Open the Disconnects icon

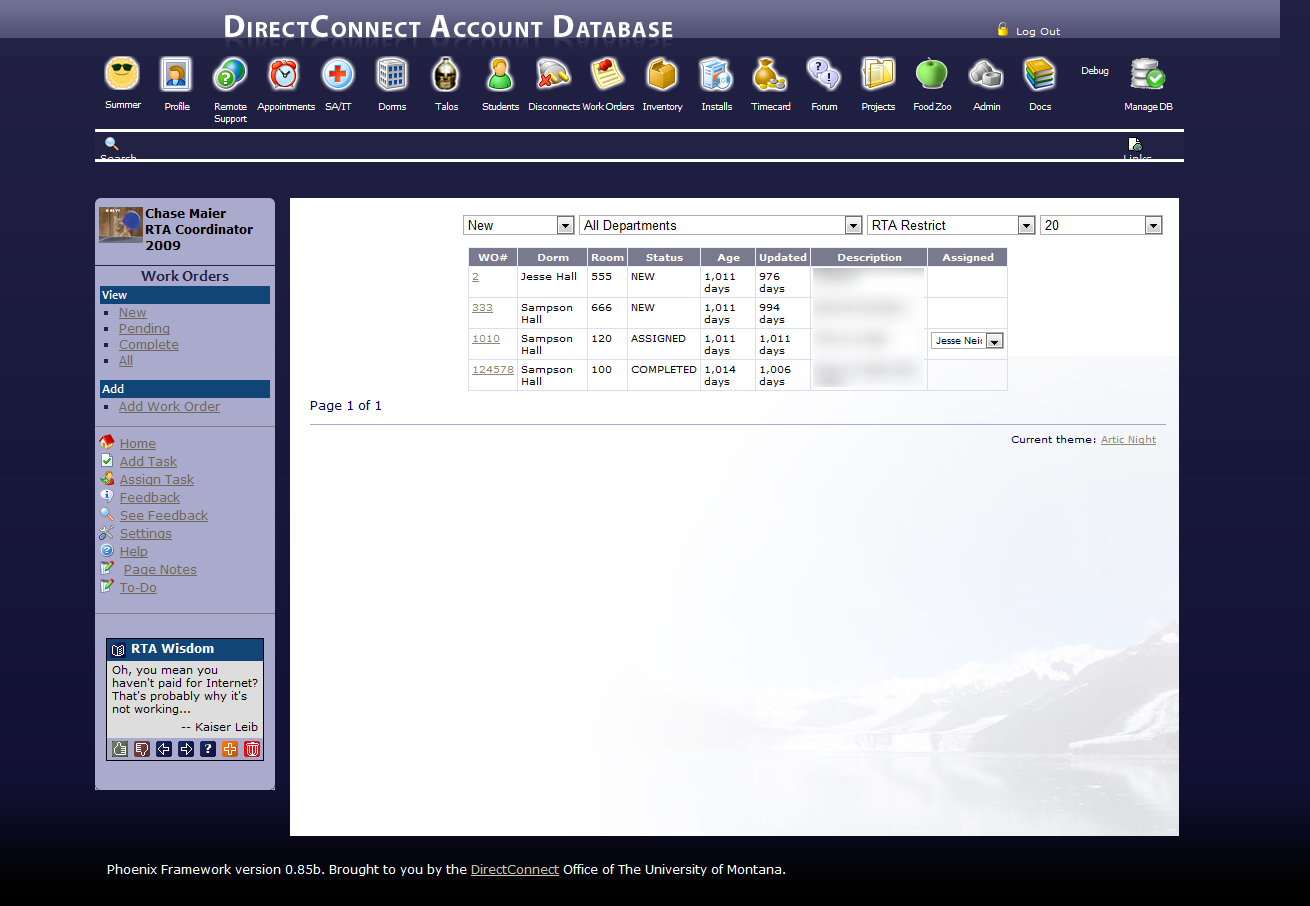click(x=554, y=74)
